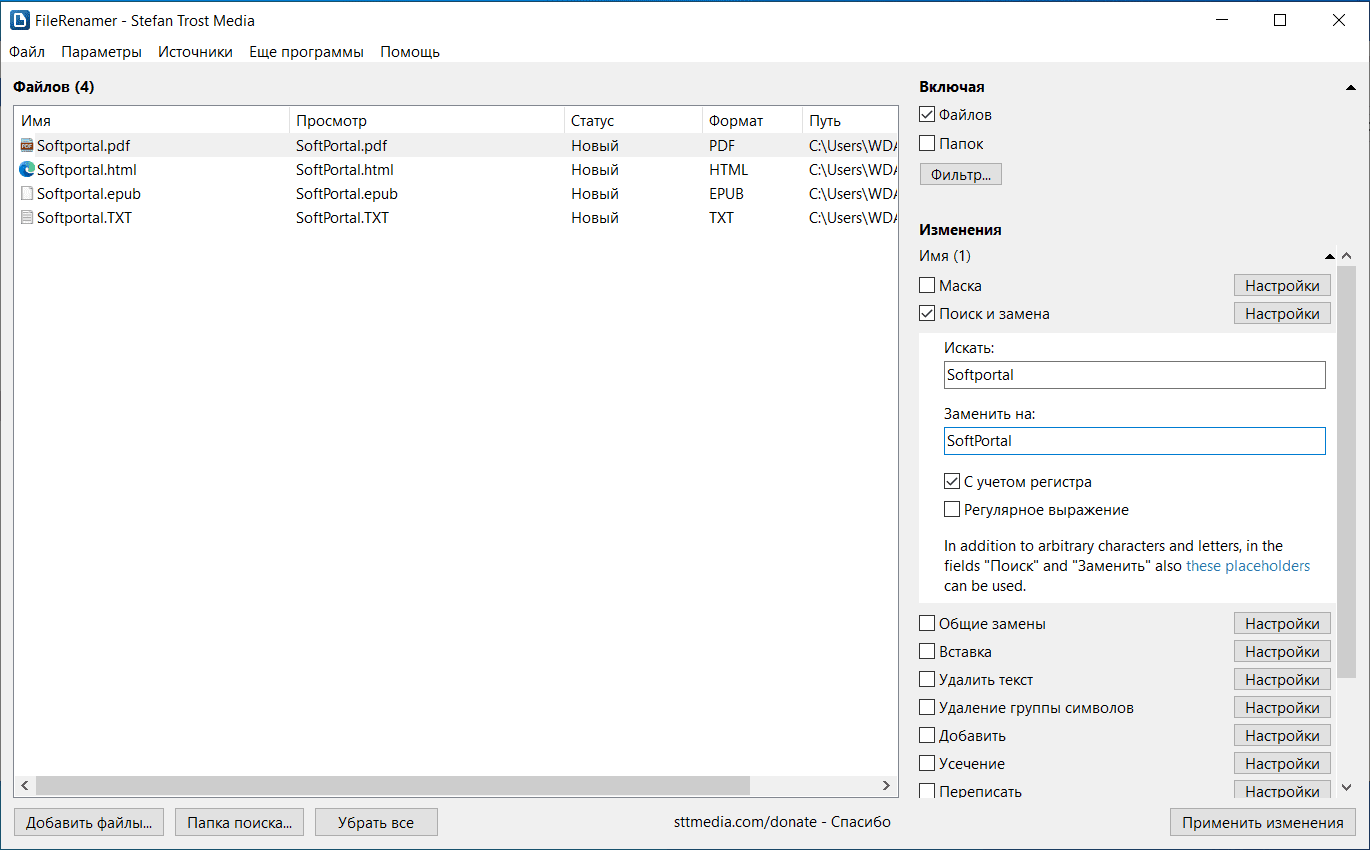This screenshot has height=850, width=1370.
Task: Open the Файл menu
Action: pos(27,52)
